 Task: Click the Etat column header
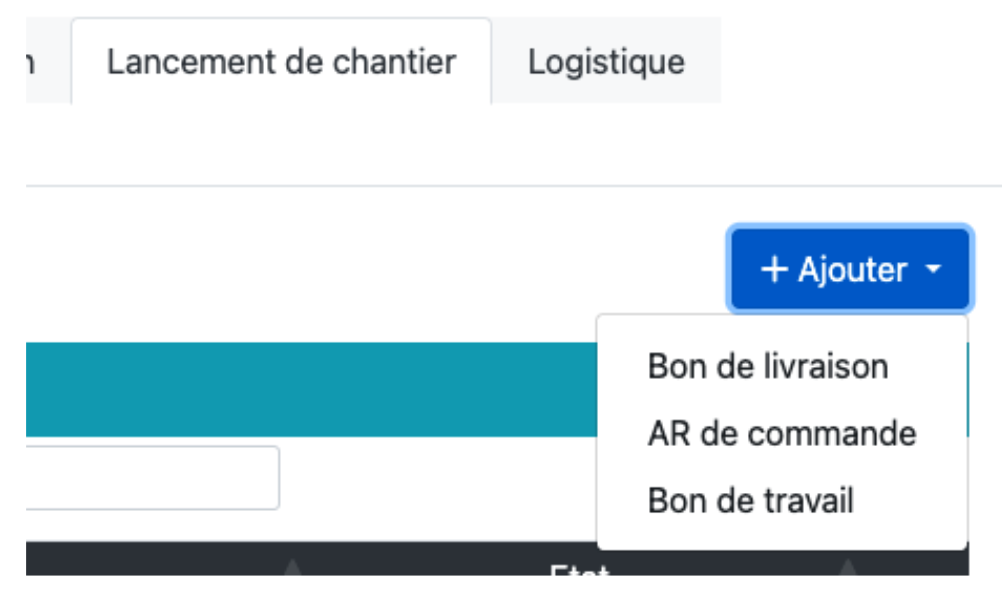(x=580, y=570)
